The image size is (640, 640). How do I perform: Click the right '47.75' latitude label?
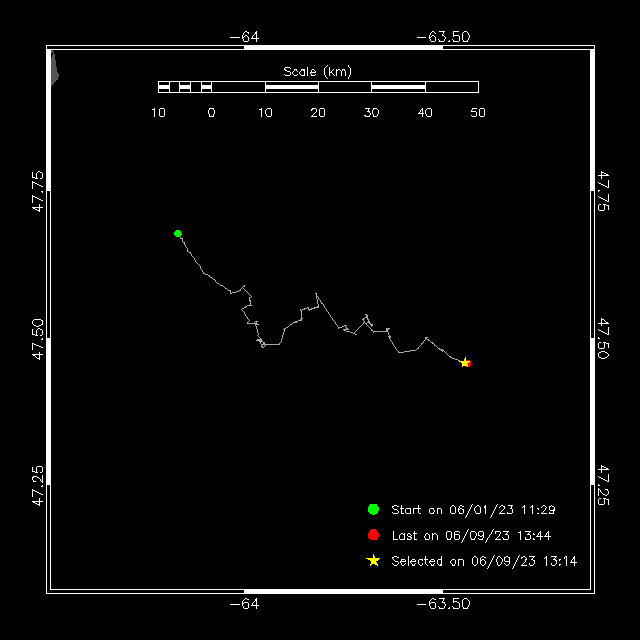(603, 191)
